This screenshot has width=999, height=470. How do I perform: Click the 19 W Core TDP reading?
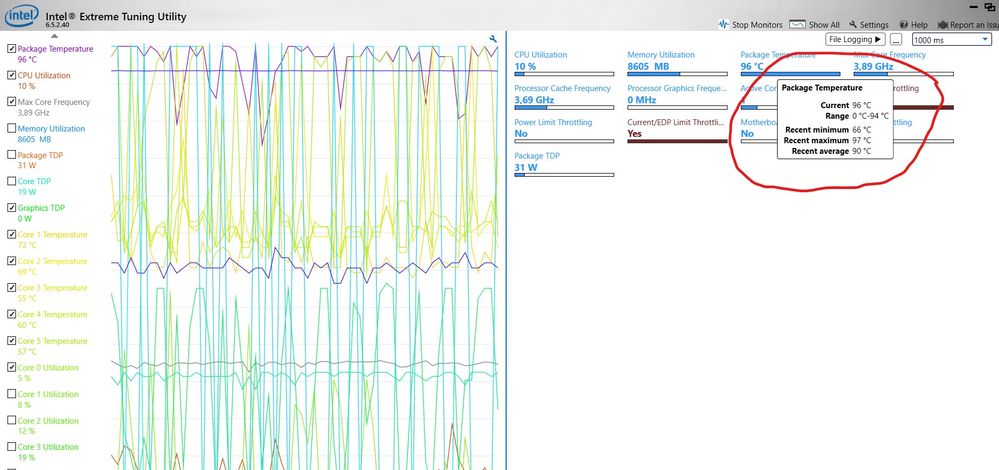(27, 192)
